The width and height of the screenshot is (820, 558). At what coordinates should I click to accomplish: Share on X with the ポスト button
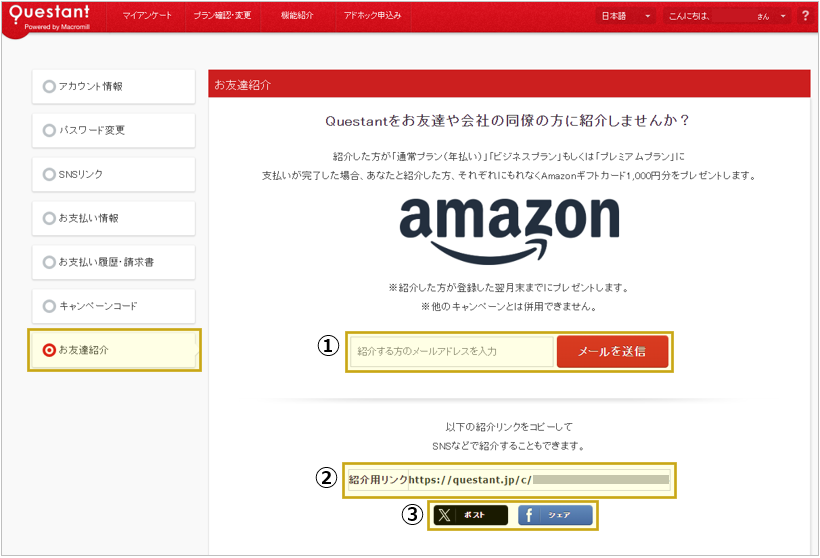[470, 515]
